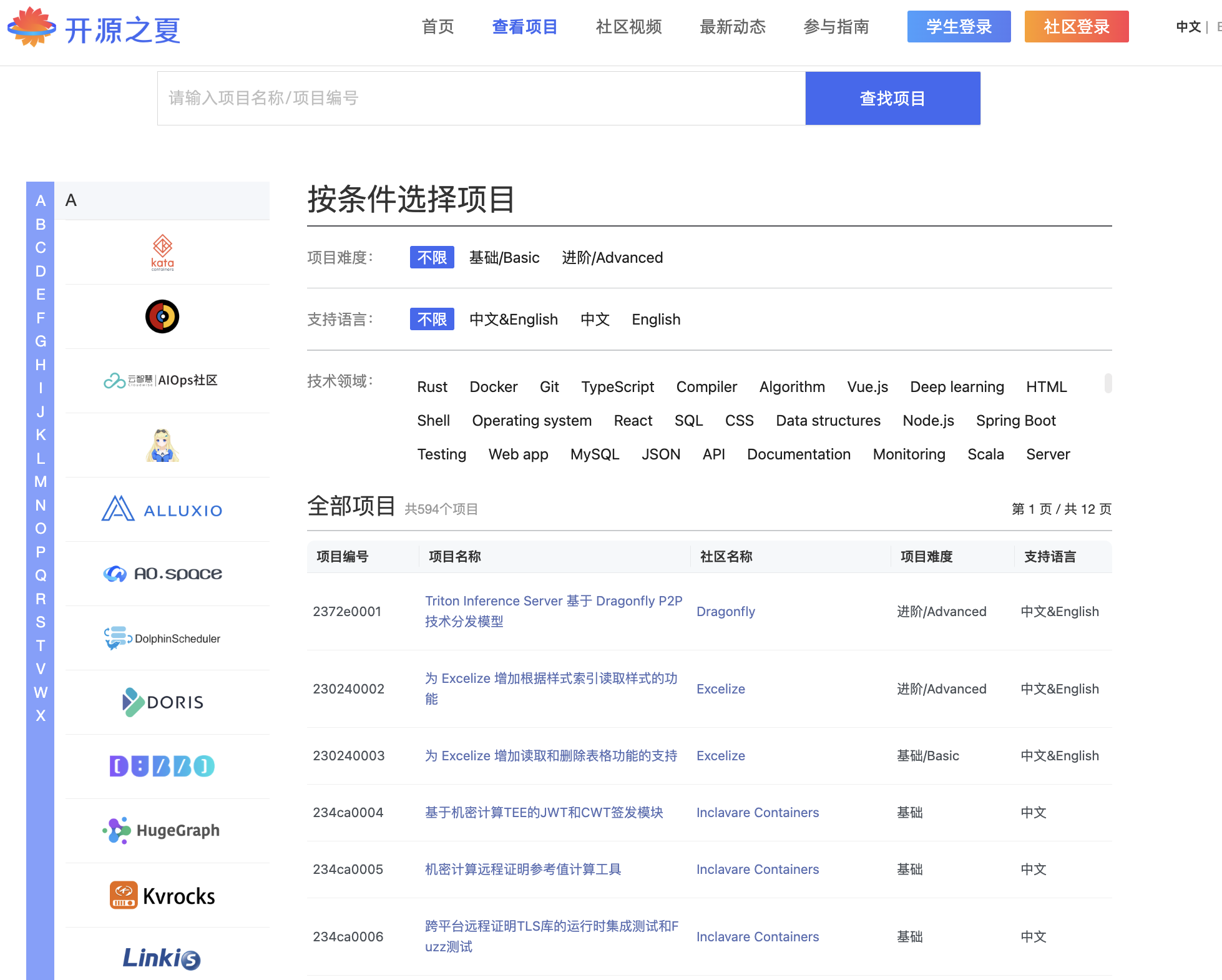Open Inclavare Containers link in row 234ca0006
Image resolution: width=1222 pixels, height=980 pixels.
click(758, 936)
